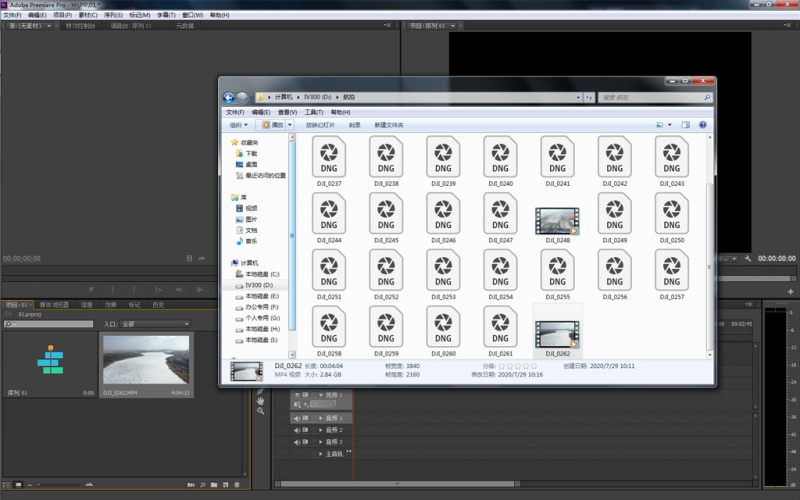Open the 组织 dropdown in Explorer toolbar
The height and width of the screenshot is (500, 800).
238,125
